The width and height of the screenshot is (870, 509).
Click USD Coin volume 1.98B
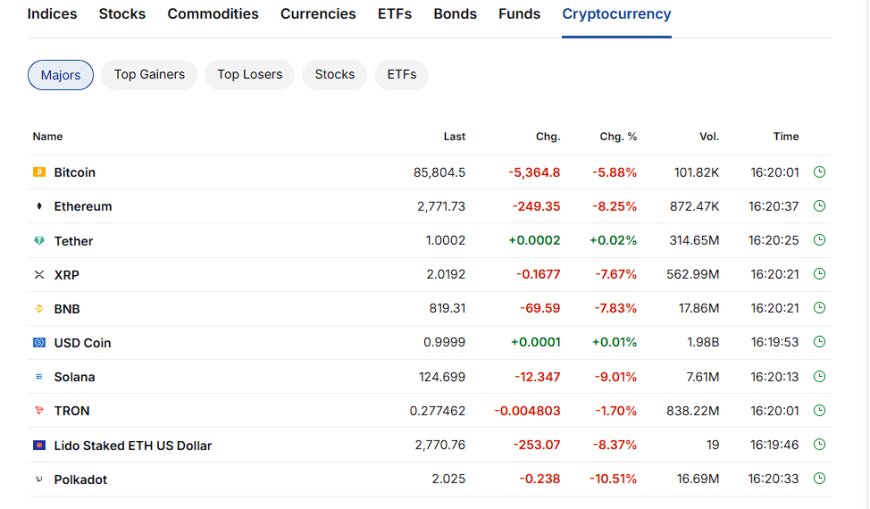click(x=703, y=342)
